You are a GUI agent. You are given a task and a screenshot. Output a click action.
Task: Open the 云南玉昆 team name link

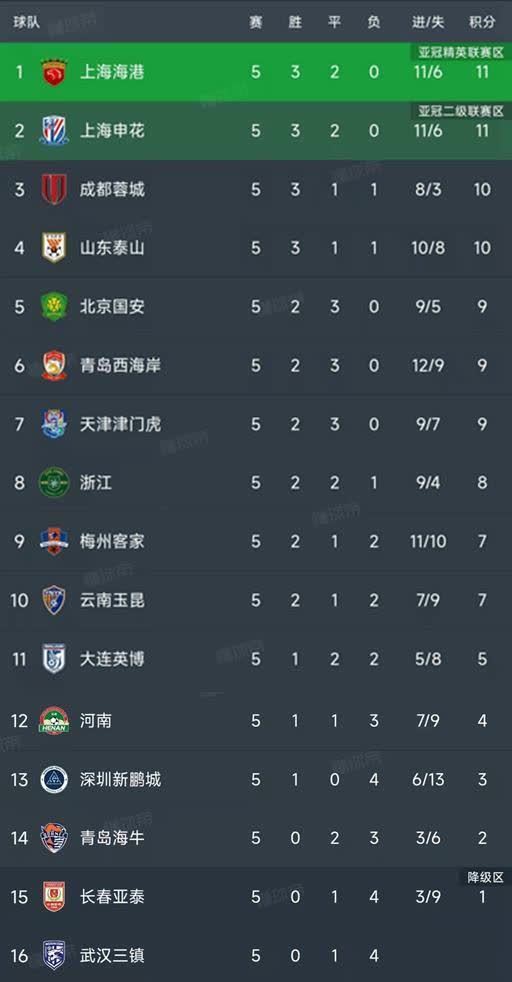(x=113, y=601)
